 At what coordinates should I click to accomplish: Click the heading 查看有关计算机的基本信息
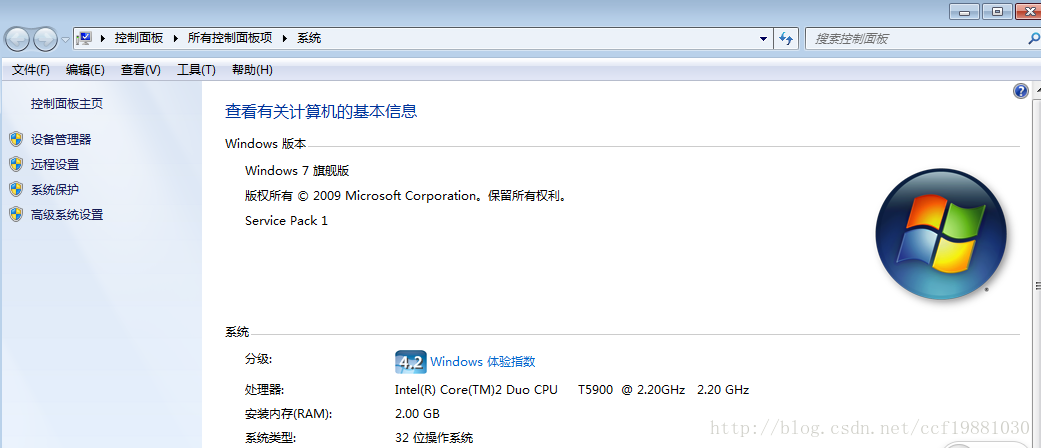(x=321, y=112)
